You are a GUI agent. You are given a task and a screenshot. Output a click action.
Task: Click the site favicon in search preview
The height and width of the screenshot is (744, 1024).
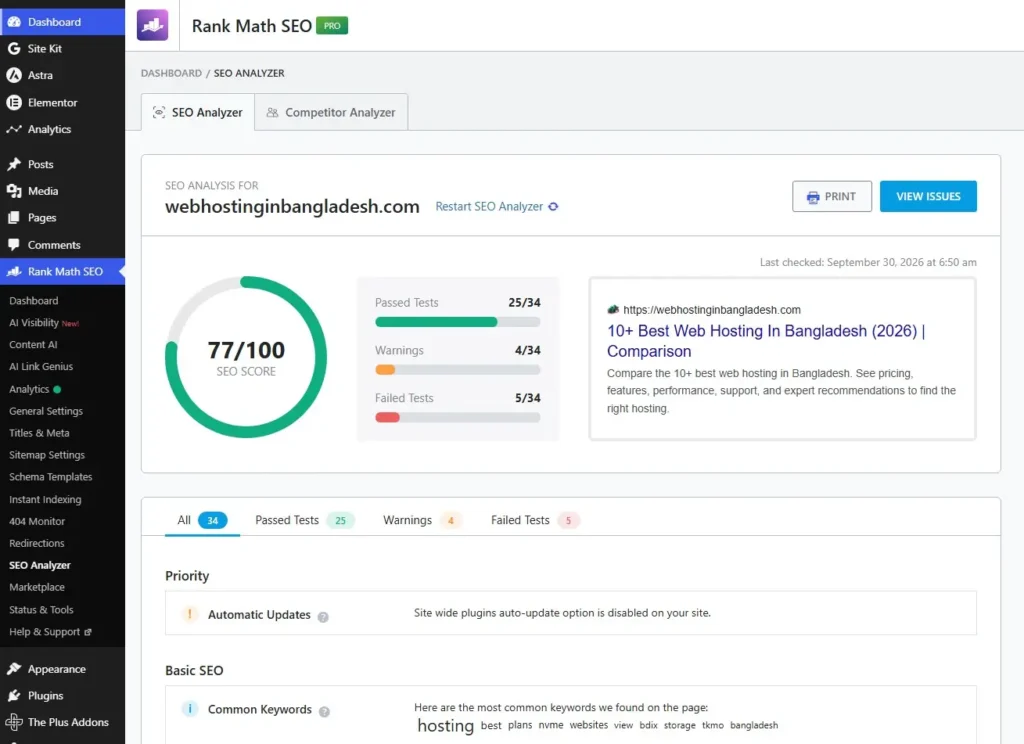click(613, 310)
